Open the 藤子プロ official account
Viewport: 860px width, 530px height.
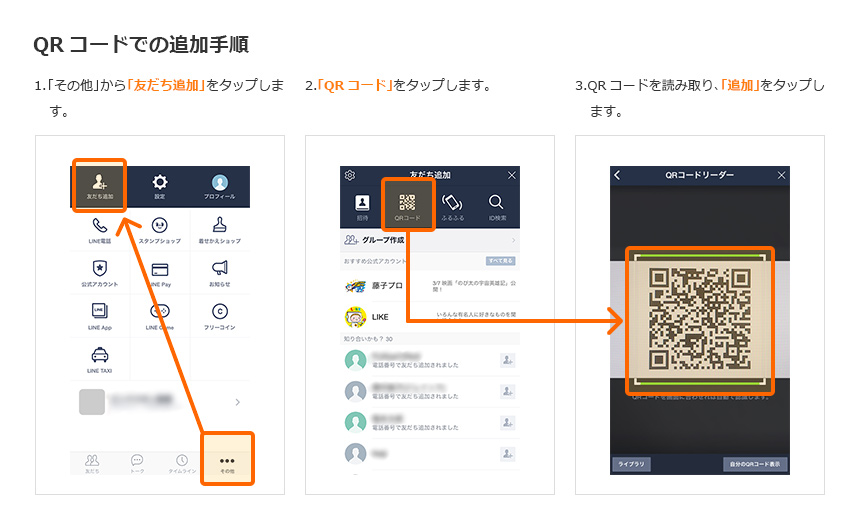point(430,286)
